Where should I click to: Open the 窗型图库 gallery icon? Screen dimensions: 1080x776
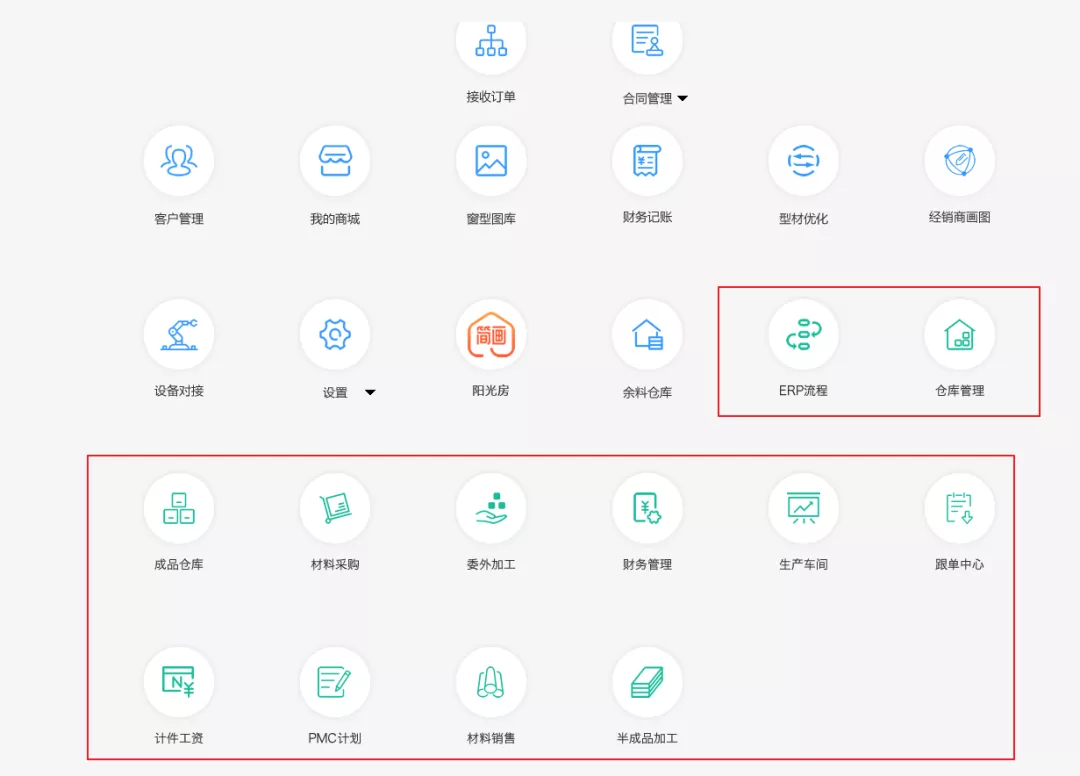491,161
